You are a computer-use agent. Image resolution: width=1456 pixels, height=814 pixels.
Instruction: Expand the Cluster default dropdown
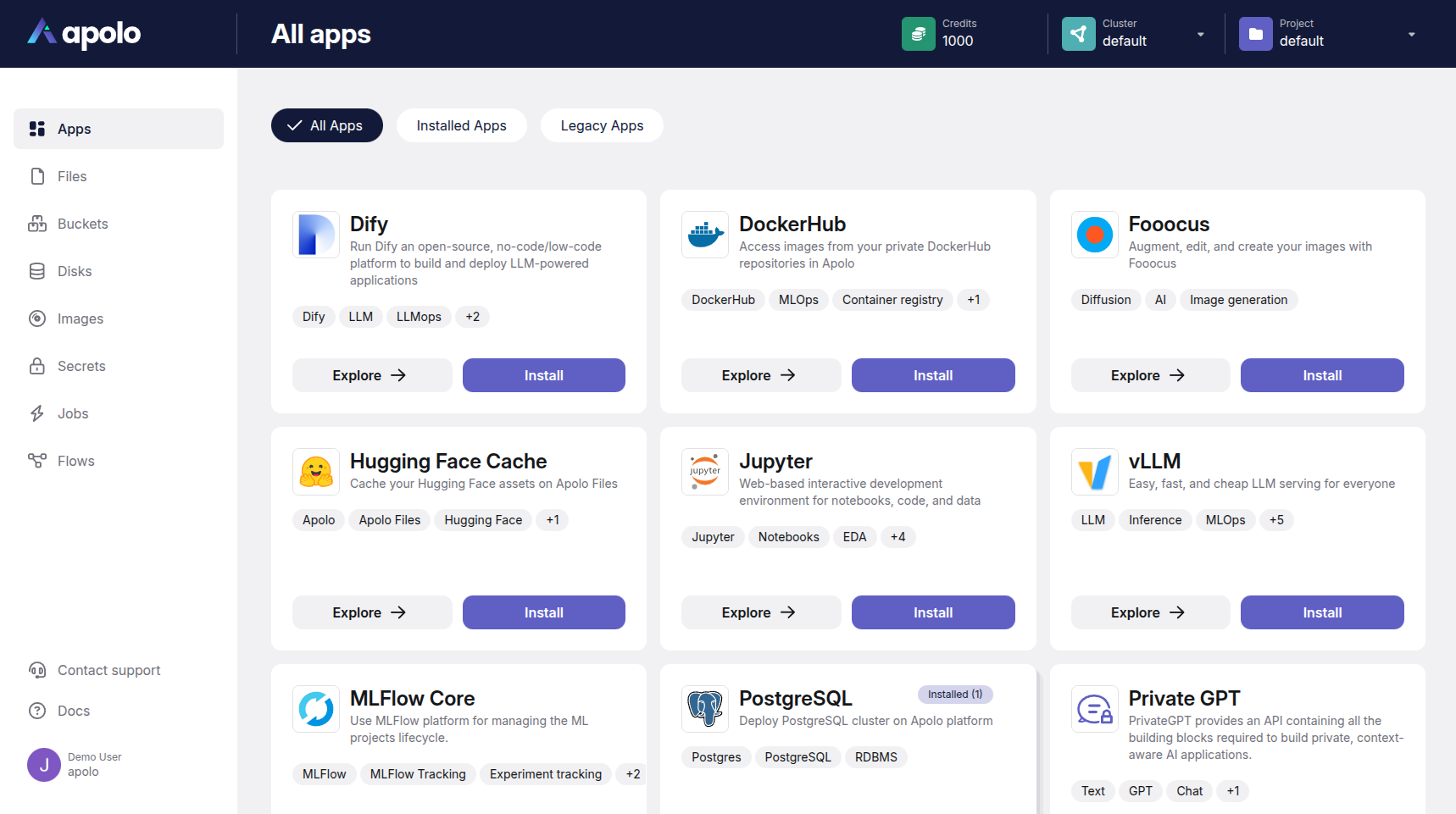tap(1200, 35)
